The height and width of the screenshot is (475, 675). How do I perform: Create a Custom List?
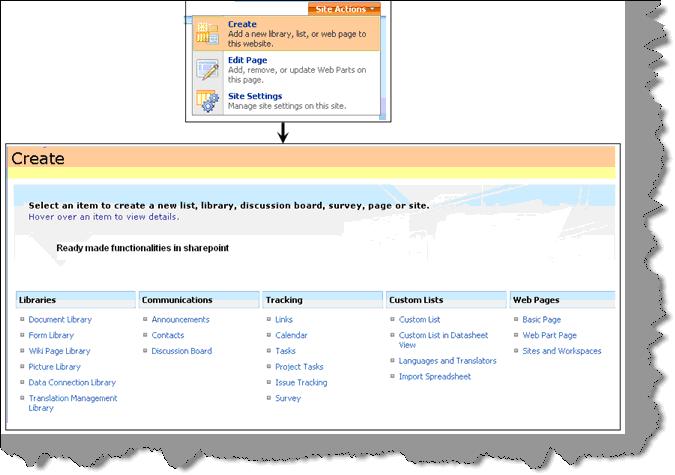[x=419, y=320]
